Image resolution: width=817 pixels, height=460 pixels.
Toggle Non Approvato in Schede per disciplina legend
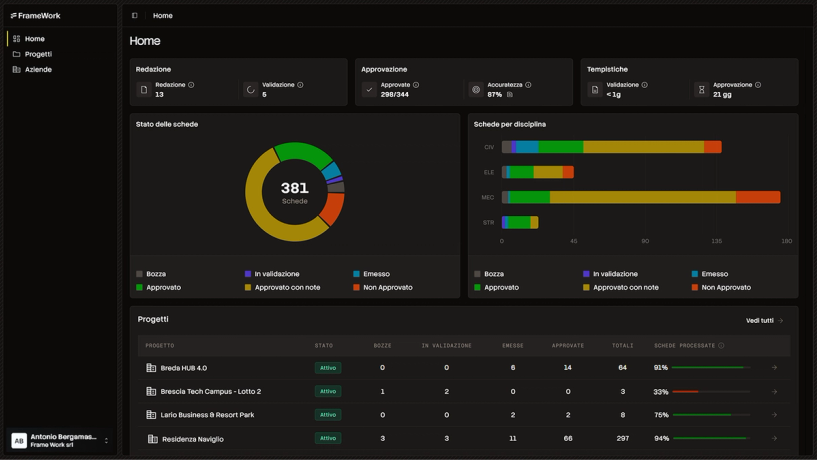click(x=721, y=288)
